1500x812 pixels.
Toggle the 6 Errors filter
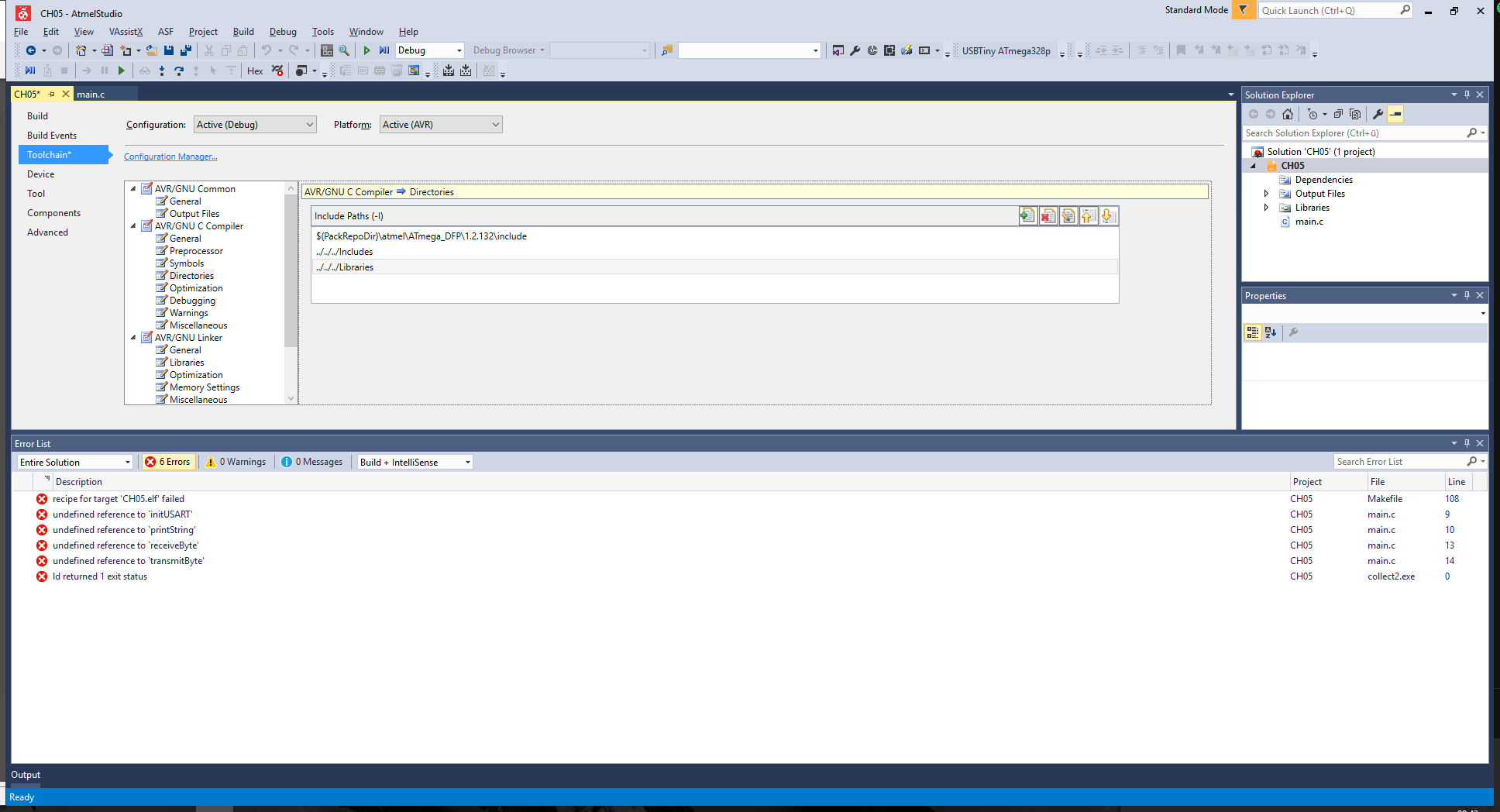tap(167, 462)
